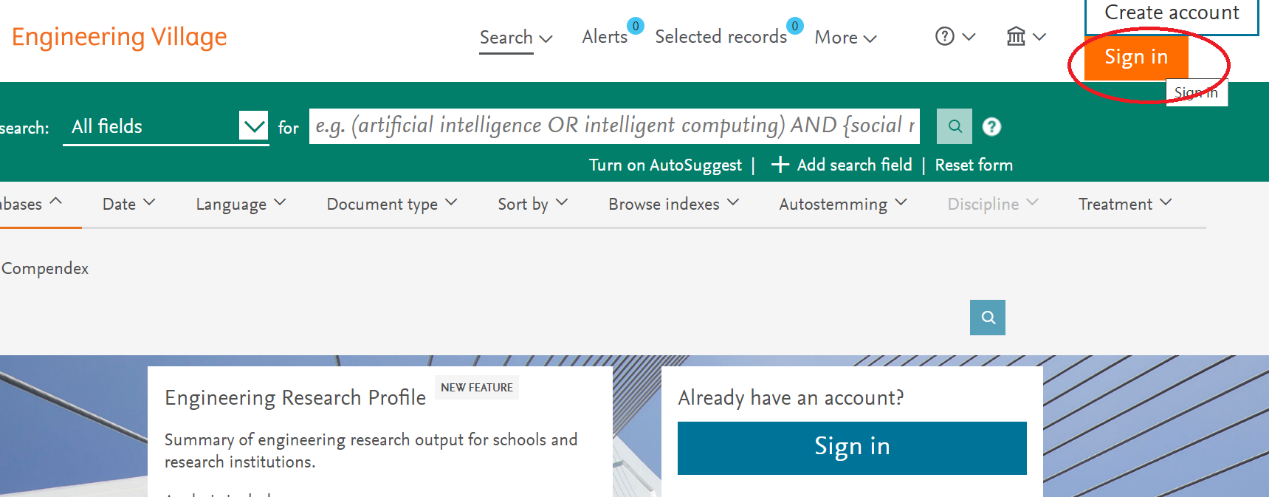This screenshot has width=1269, height=497.
Task: Expand the Sort by options
Action: (x=533, y=204)
